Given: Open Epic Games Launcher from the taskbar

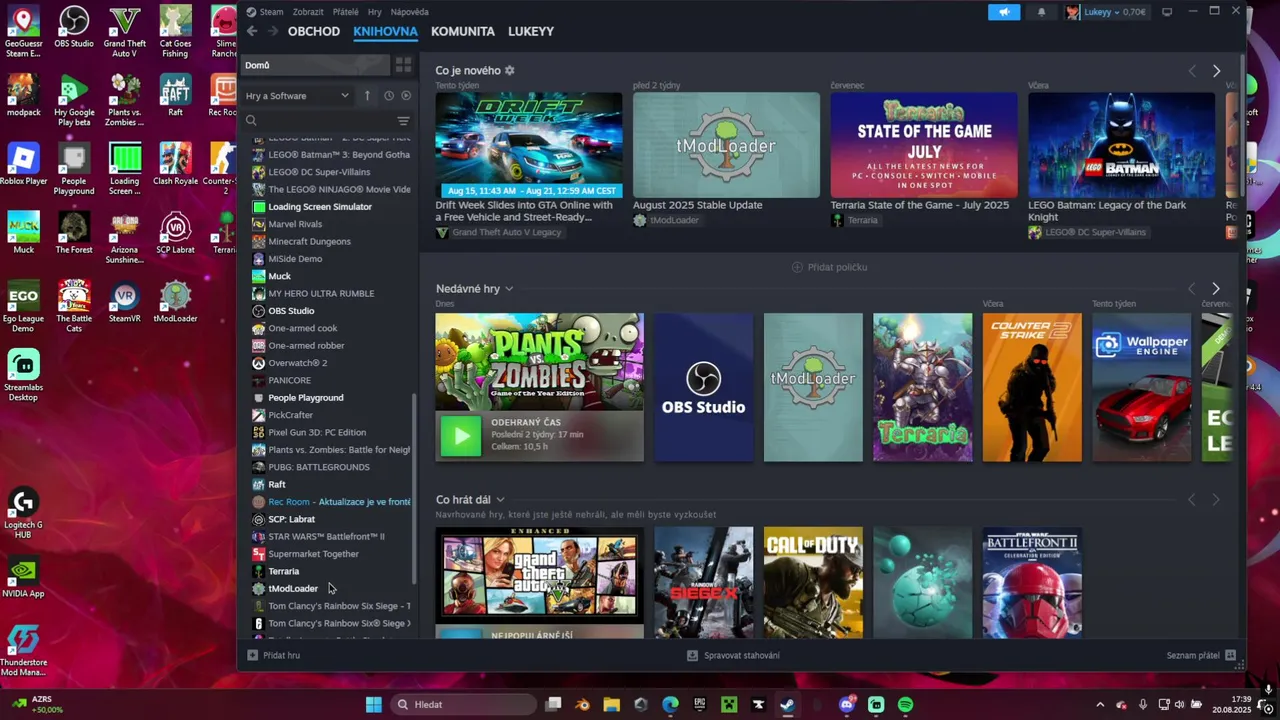Looking at the screenshot, I should pos(700,705).
